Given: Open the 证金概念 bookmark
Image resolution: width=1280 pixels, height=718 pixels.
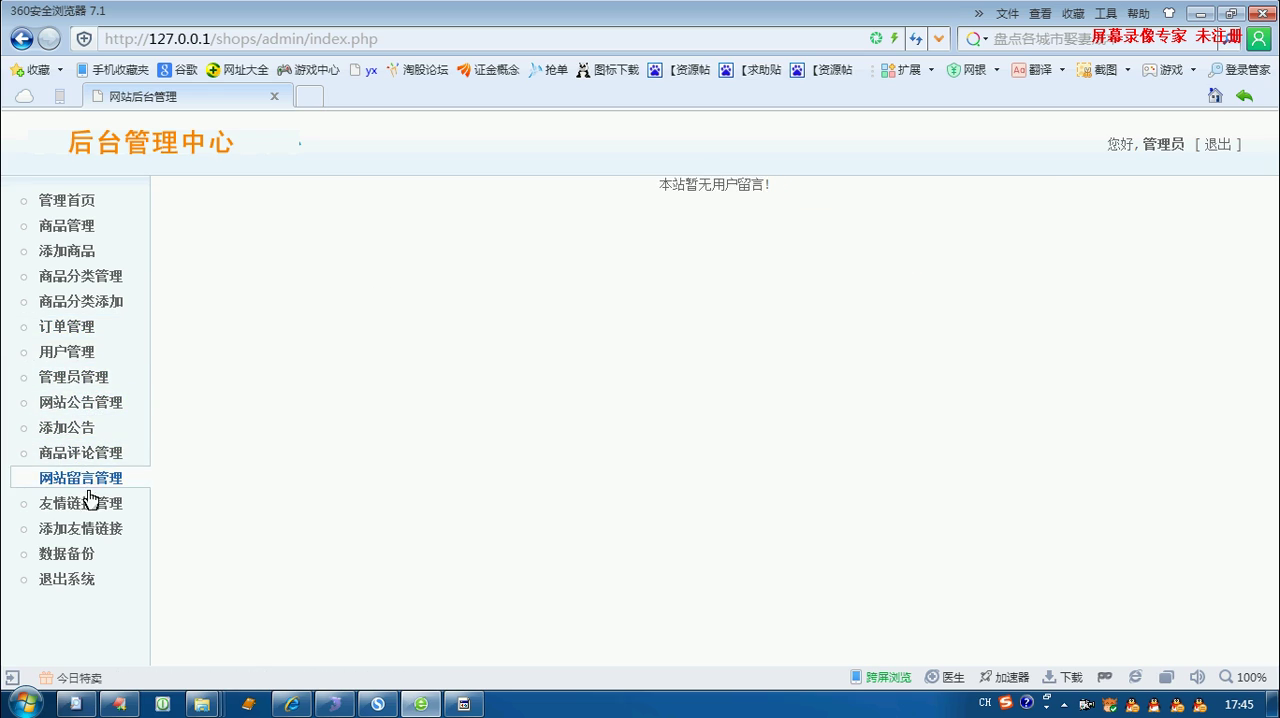Looking at the screenshot, I should click(x=488, y=70).
